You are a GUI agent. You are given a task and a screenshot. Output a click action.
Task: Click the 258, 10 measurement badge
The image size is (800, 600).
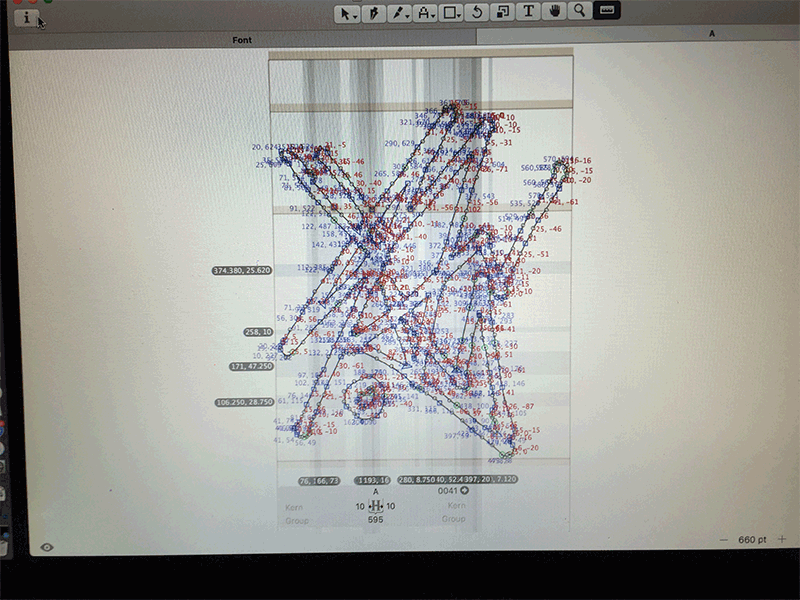[x=259, y=332]
